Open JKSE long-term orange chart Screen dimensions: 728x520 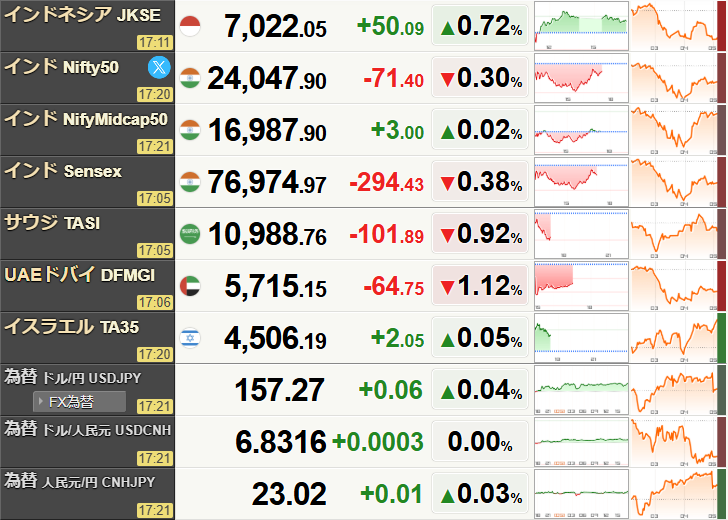coord(674,26)
